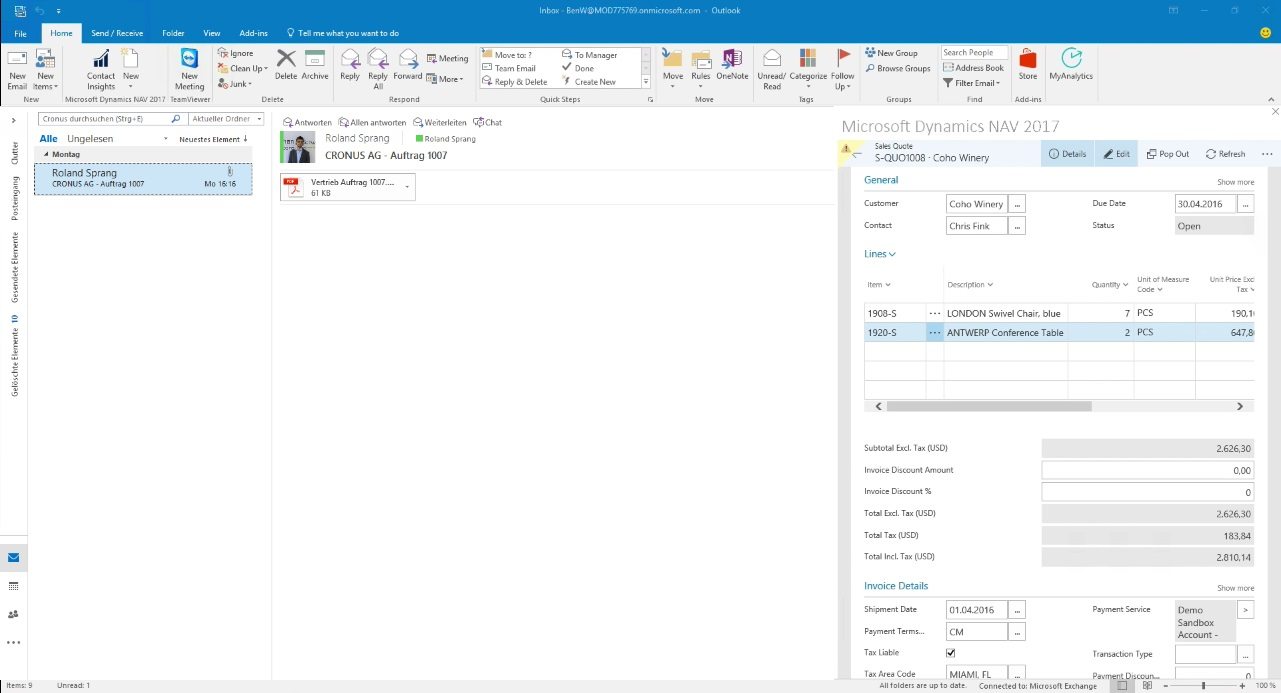Select the Roland Sprang email in list
Screen dimensions: 1281x693
[x=143, y=179]
